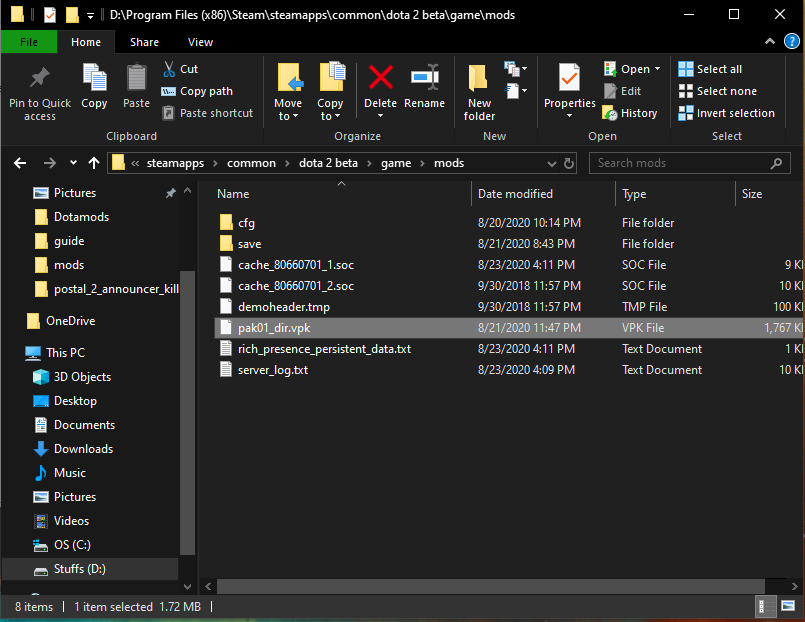Open the Easy access dropdown icon
The width and height of the screenshot is (805, 622).
click(x=516, y=91)
